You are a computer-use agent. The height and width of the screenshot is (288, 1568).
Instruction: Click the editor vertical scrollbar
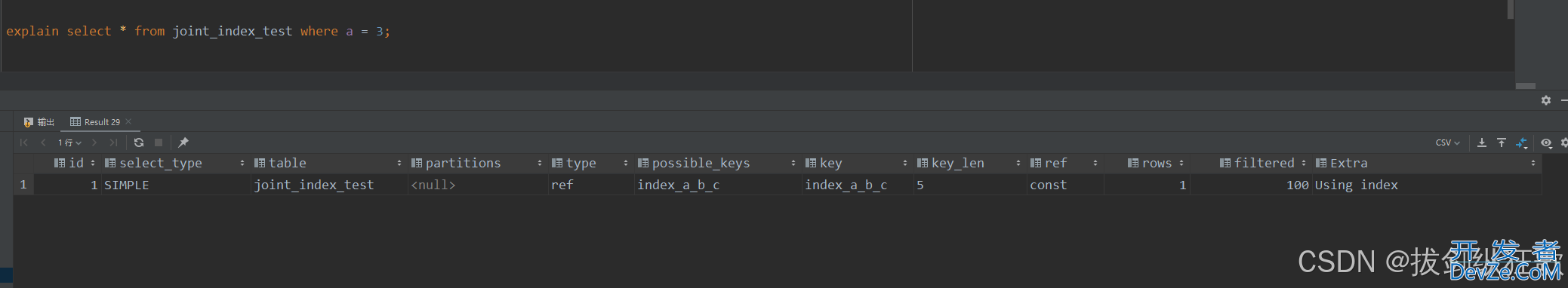pos(1510,10)
